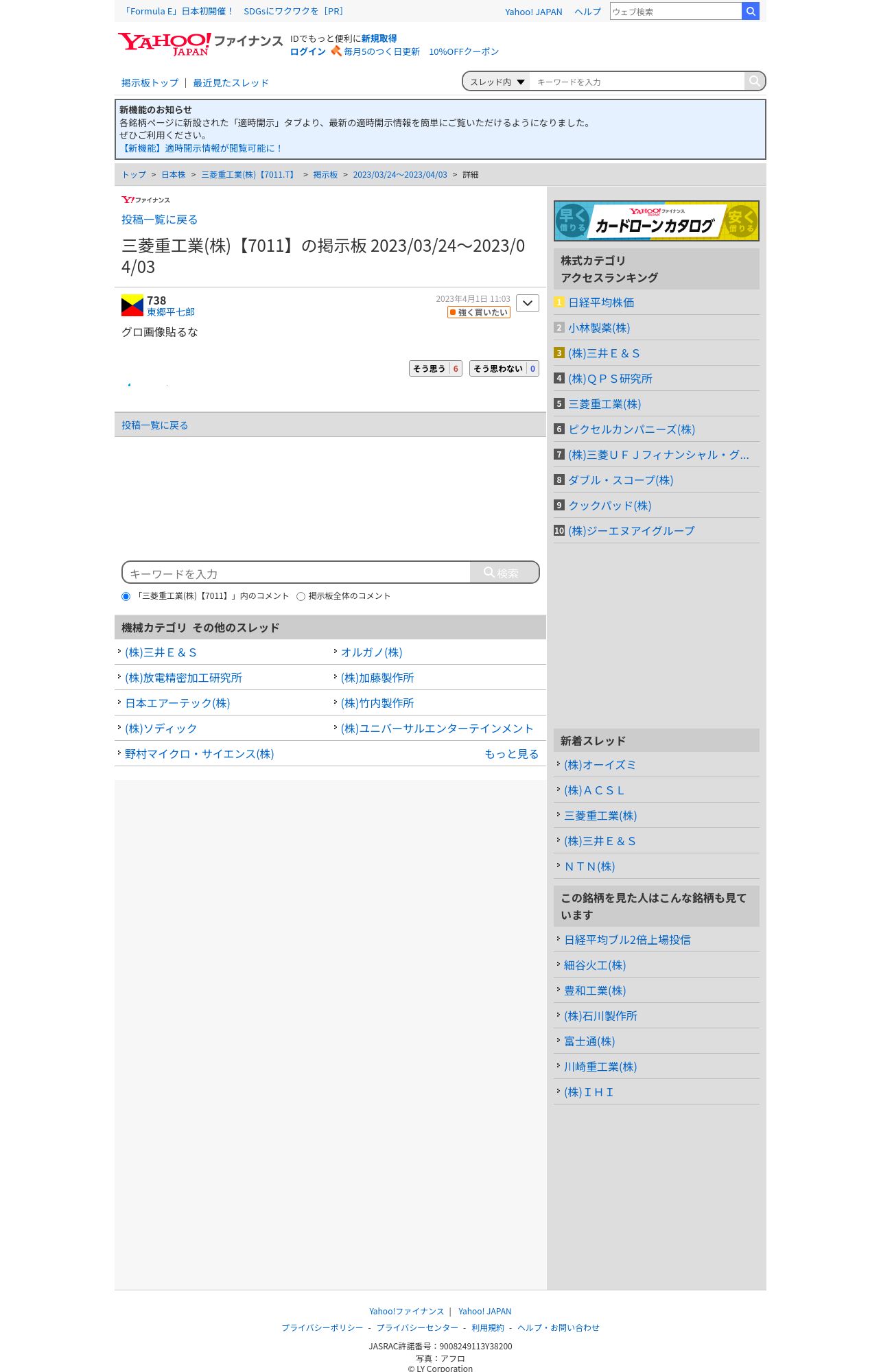
Task: Open 野村マイクロ・サイエンス(株) thread link
Action: (199, 754)
